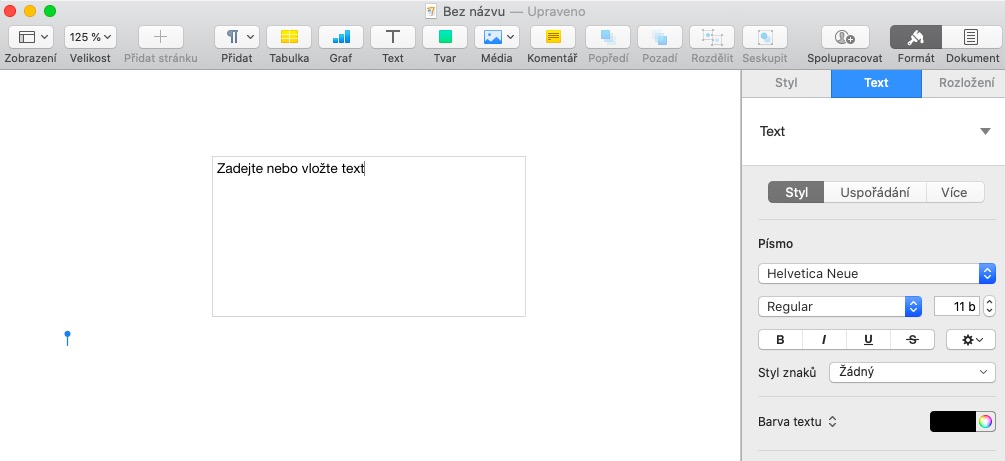Click the yellow minimize window button

(x=29, y=11)
